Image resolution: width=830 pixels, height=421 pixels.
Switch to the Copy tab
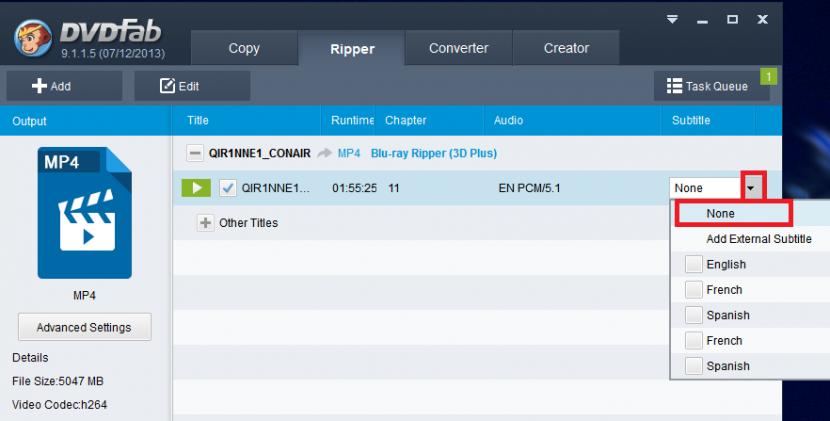tap(244, 48)
